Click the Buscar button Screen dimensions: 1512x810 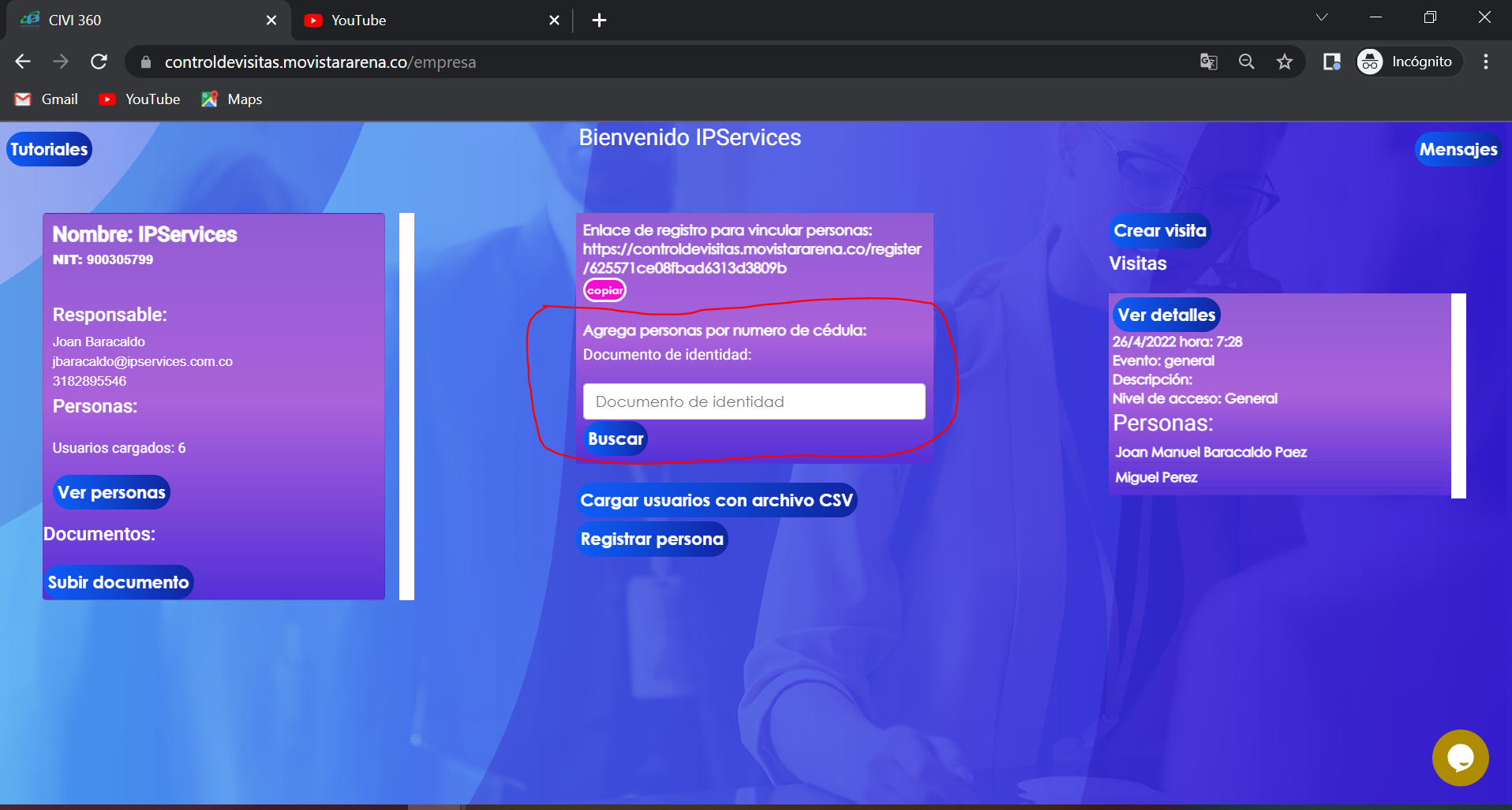(616, 439)
